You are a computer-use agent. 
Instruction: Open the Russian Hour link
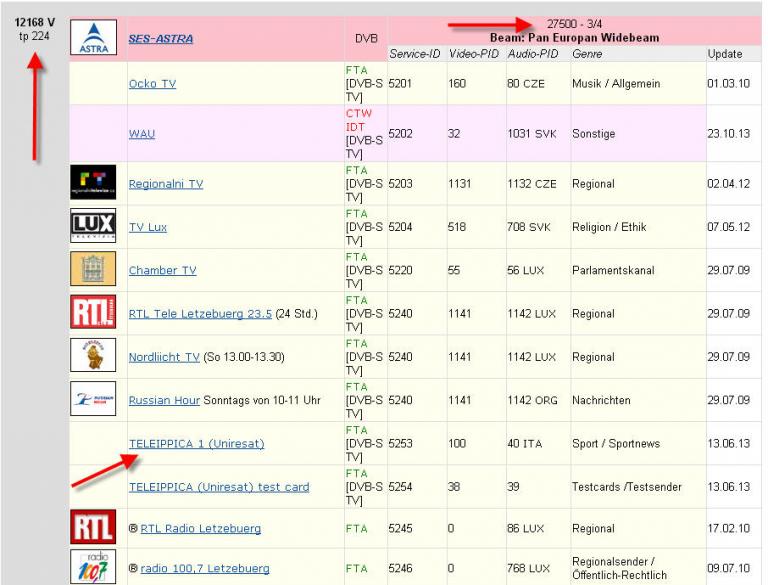click(164, 400)
